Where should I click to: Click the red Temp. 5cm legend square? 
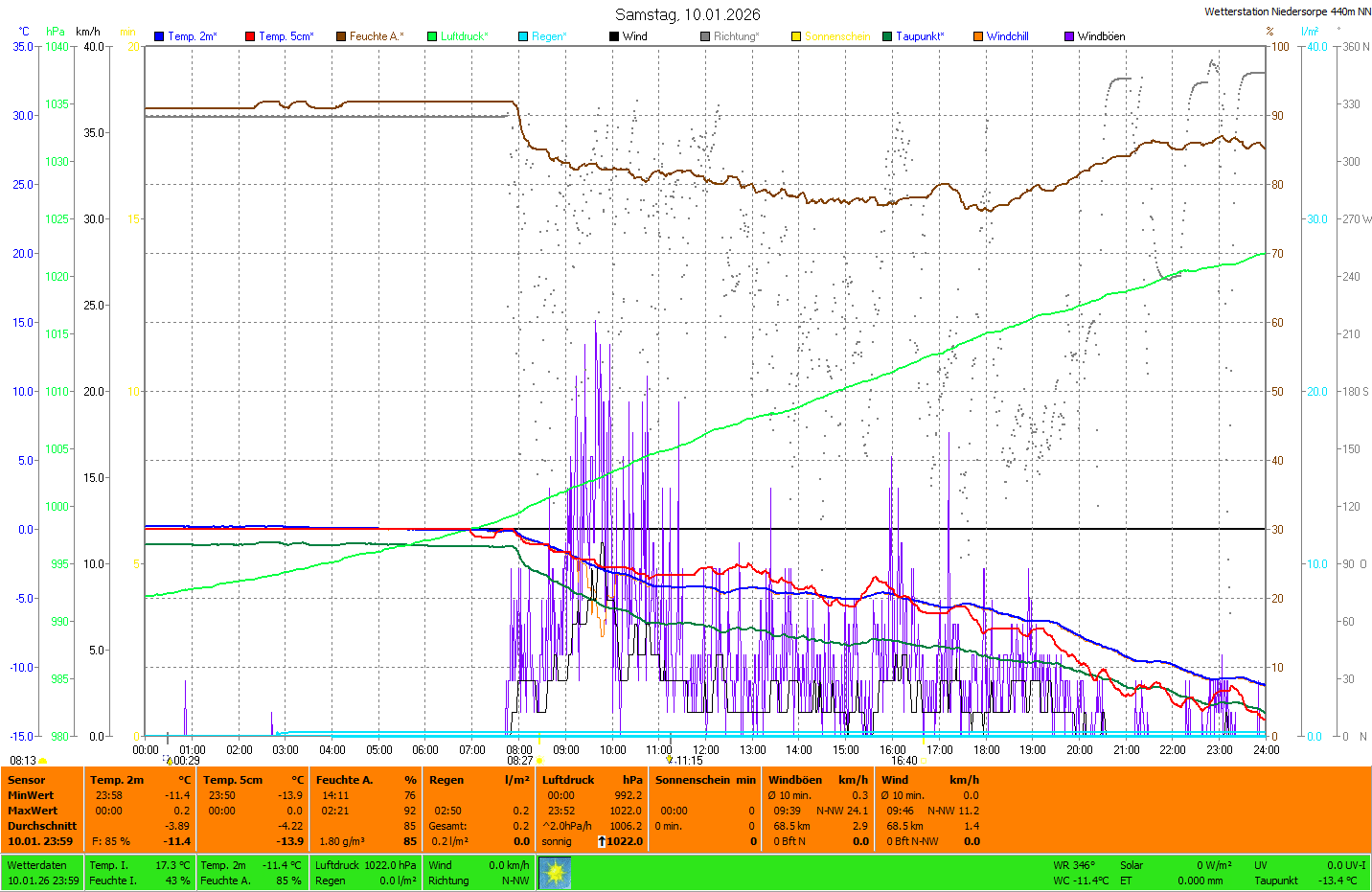pos(250,36)
